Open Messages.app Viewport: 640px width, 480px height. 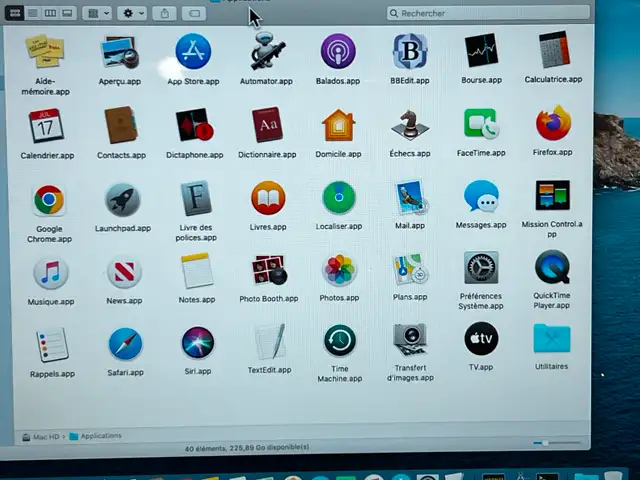[x=481, y=197]
